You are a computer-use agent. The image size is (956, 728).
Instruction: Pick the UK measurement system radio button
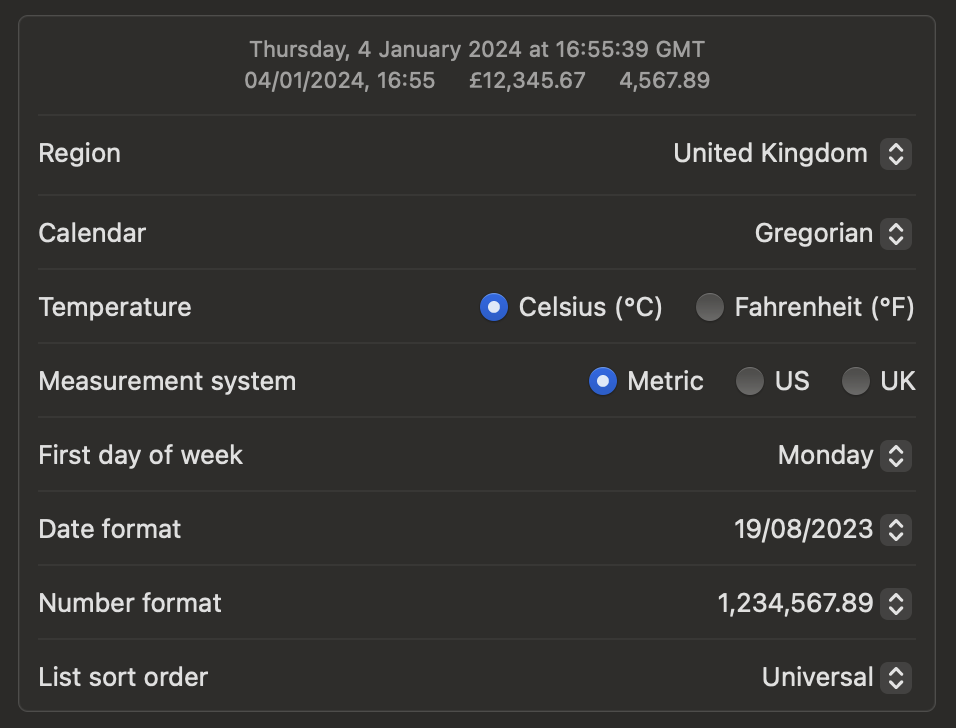(856, 381)
